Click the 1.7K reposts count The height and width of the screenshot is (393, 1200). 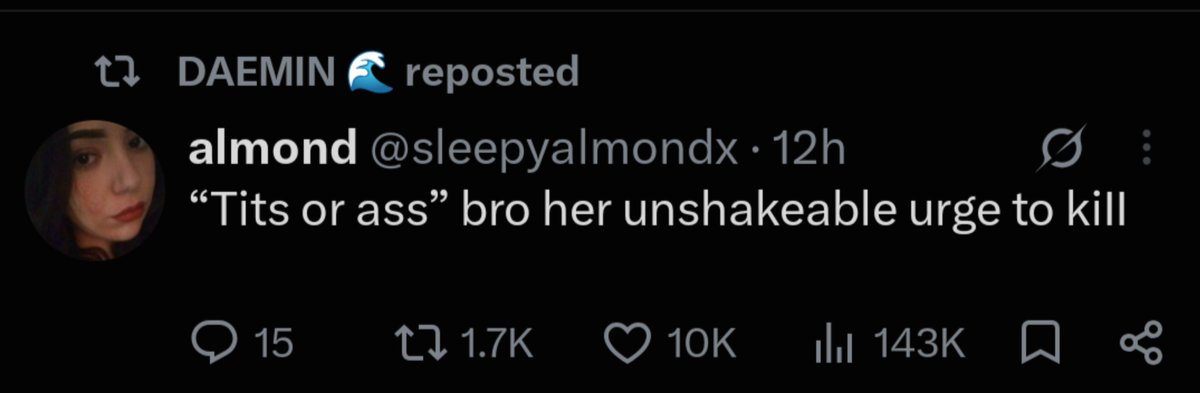coord(499,344)
